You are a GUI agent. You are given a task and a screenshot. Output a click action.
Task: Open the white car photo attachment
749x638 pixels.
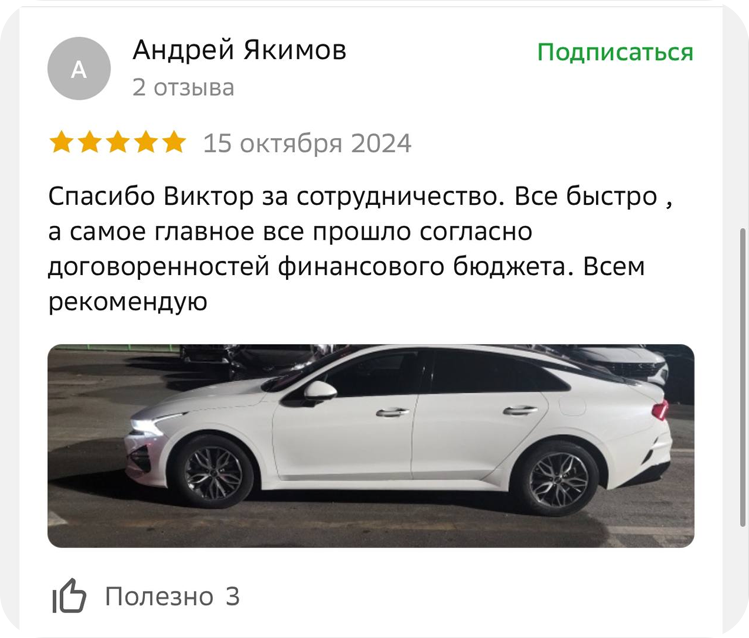[371, 446]
